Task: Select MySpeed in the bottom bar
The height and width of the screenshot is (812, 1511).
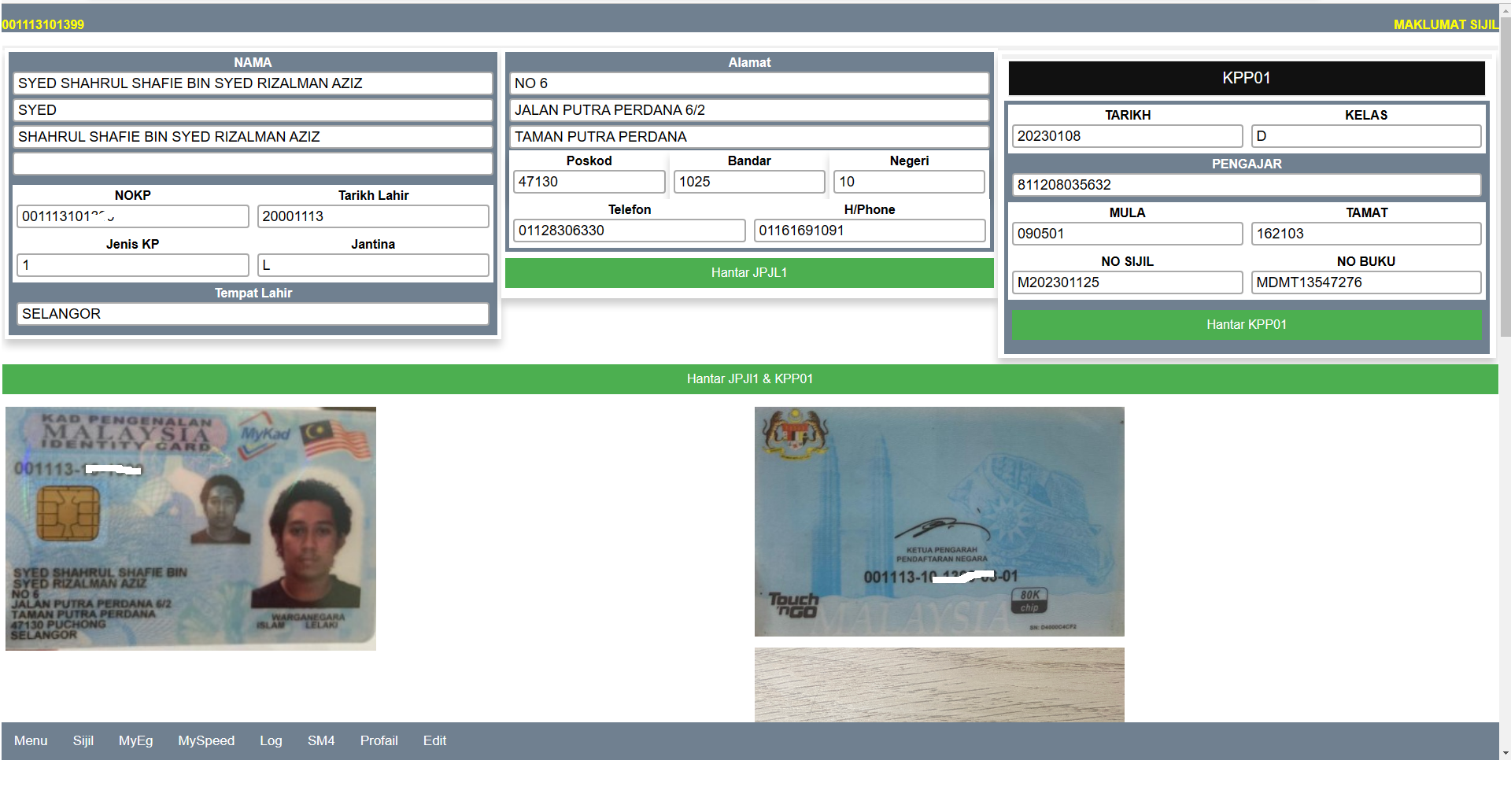Action: (206, 741)
